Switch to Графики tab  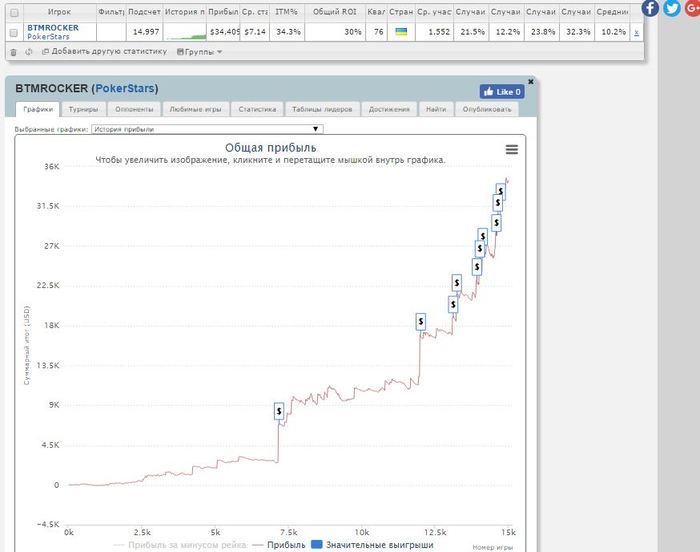pyautogui.click(x=38, y=109)
